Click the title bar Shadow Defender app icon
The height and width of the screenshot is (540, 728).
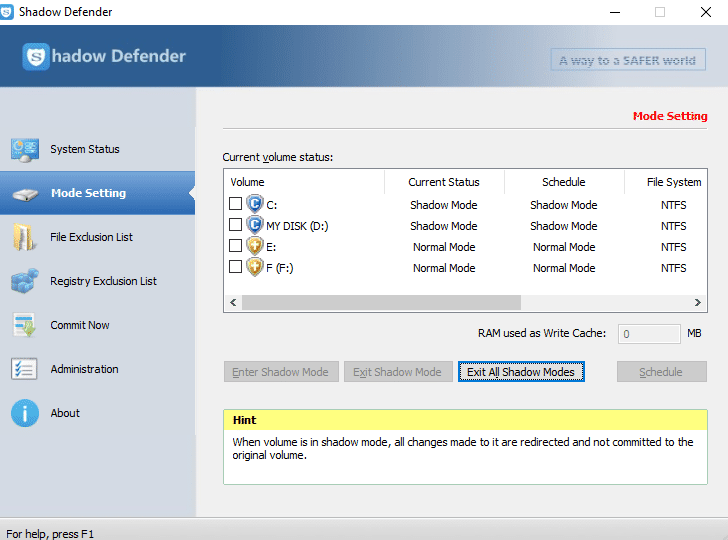click(7, 12)
